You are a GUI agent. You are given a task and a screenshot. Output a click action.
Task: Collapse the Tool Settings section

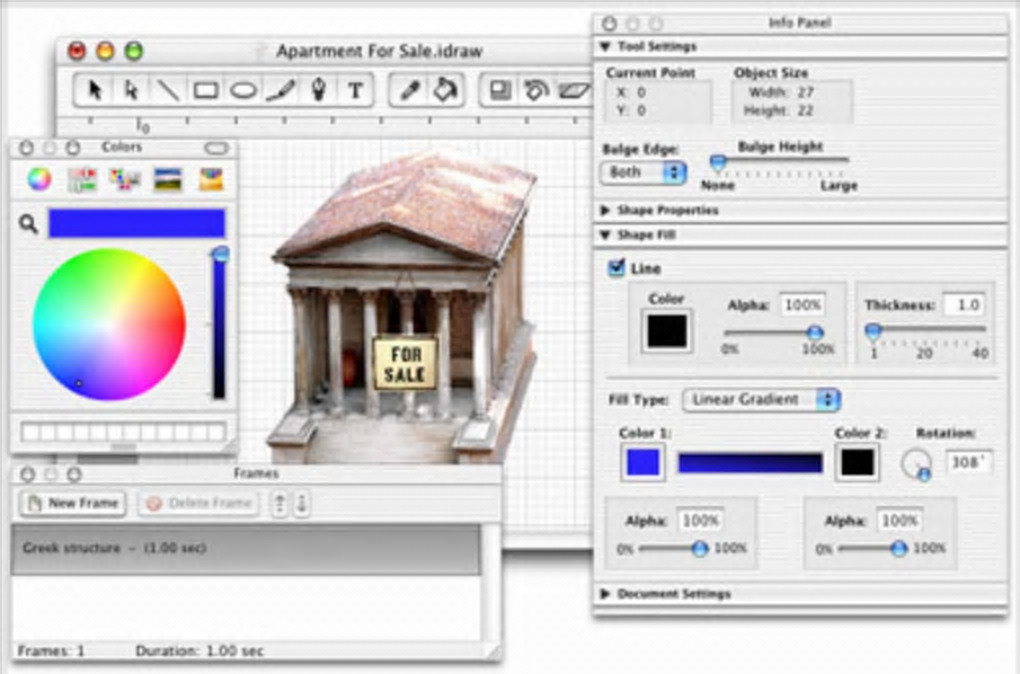tap(605, 46)
